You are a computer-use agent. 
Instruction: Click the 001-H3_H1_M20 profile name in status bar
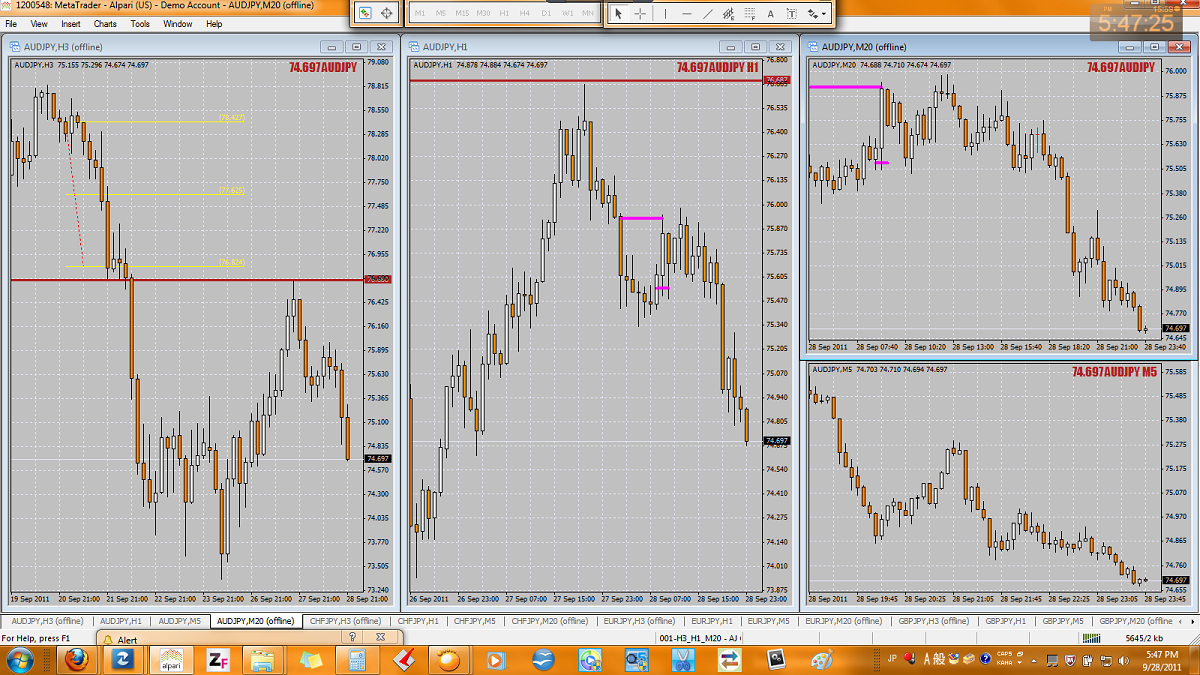point(701,637)
